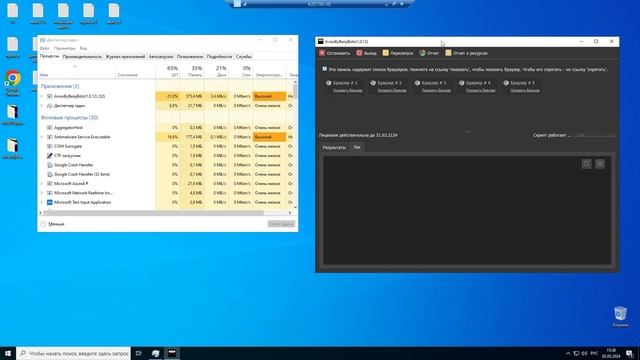Click the info icon beside panel description
This screenshot has height=360, width=640.
(324, 69)
